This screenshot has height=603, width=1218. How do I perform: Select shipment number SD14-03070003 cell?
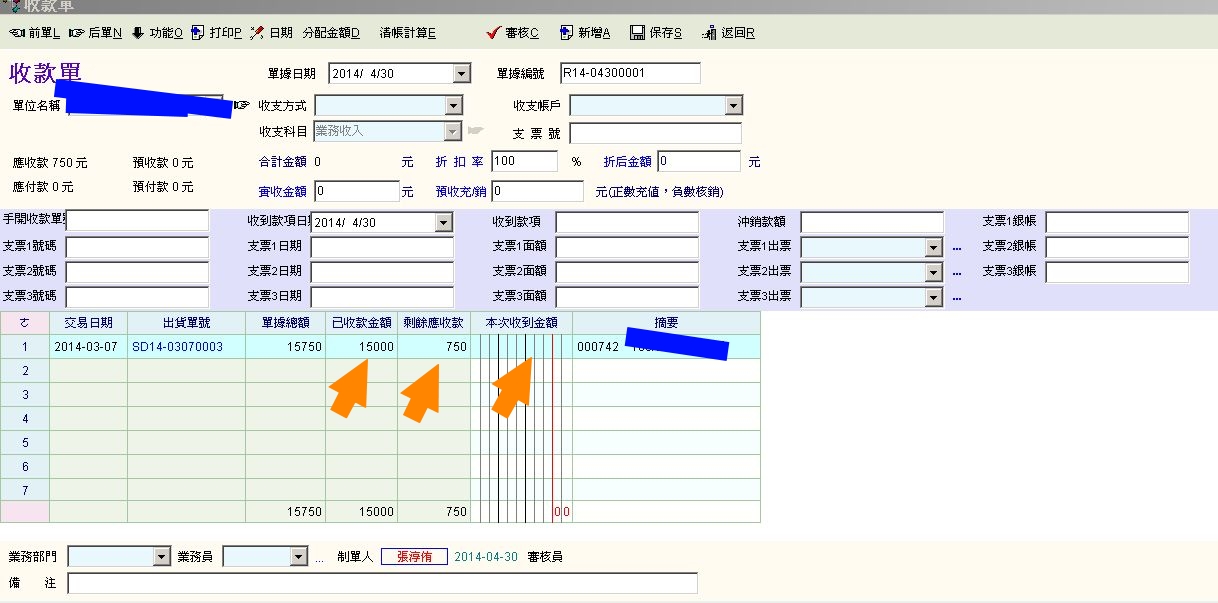coord(186,347)
